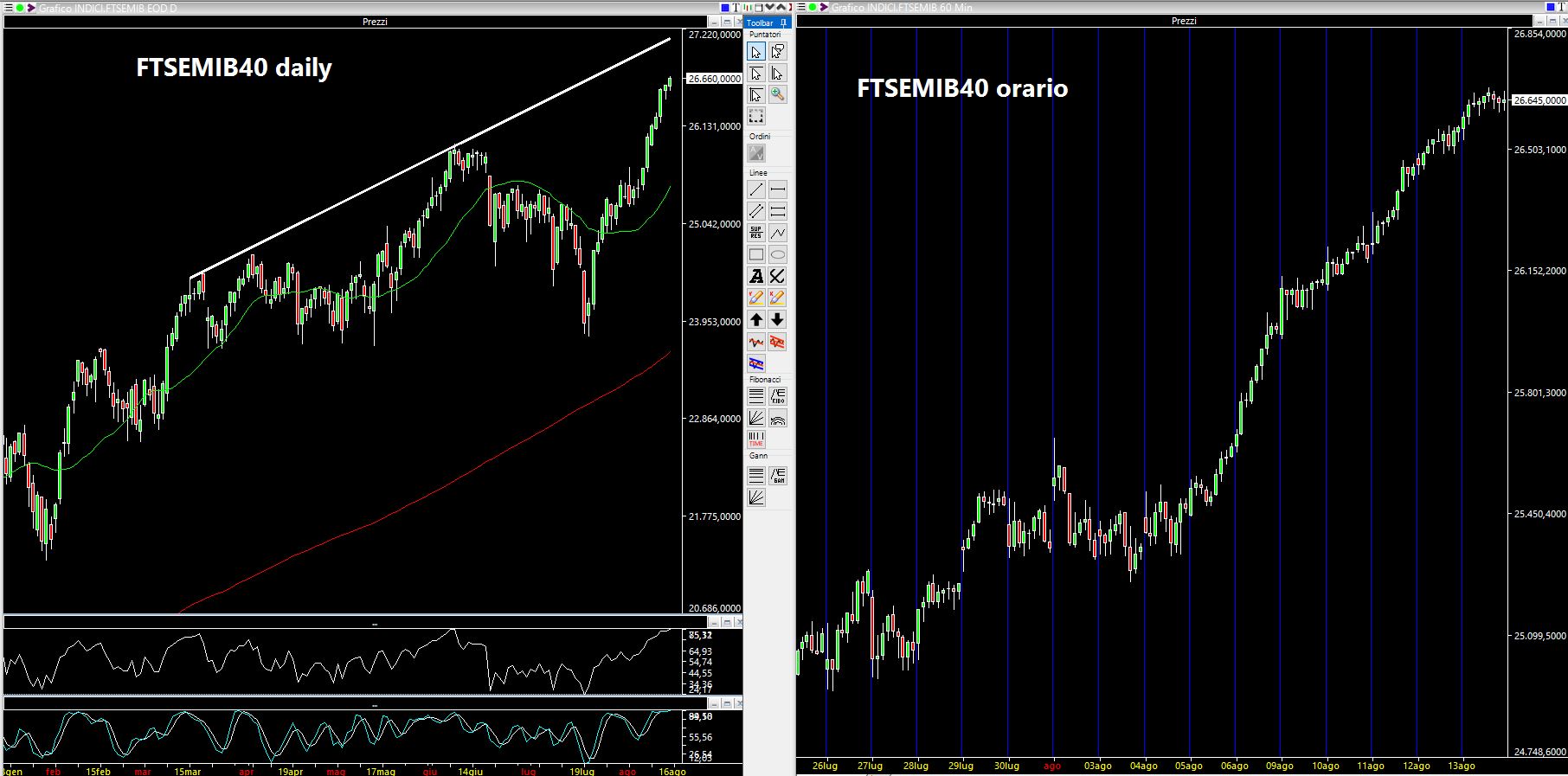Click the purple arrow icon in 60 Min chart
Screen dimensions: 1568x776
824,7
